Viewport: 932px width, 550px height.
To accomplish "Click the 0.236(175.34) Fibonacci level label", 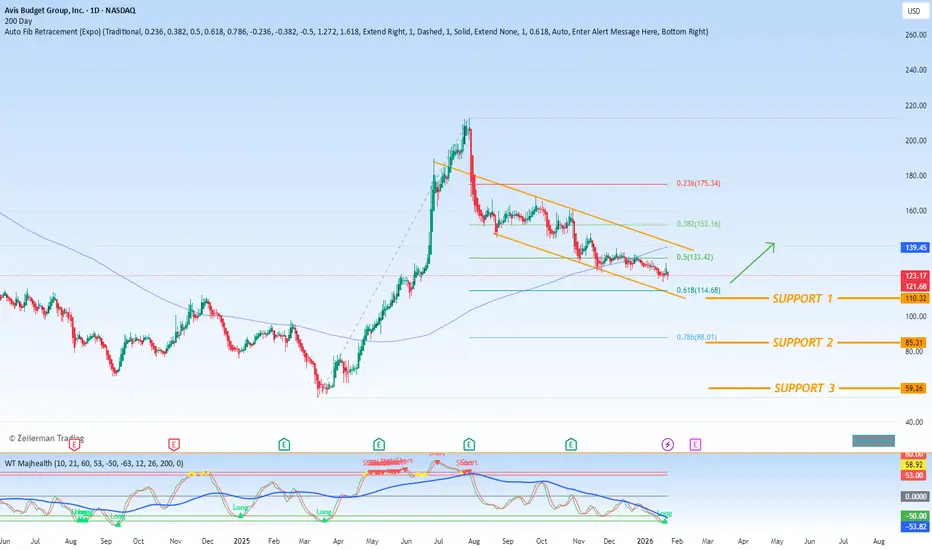I will click(x=698, y=183).
